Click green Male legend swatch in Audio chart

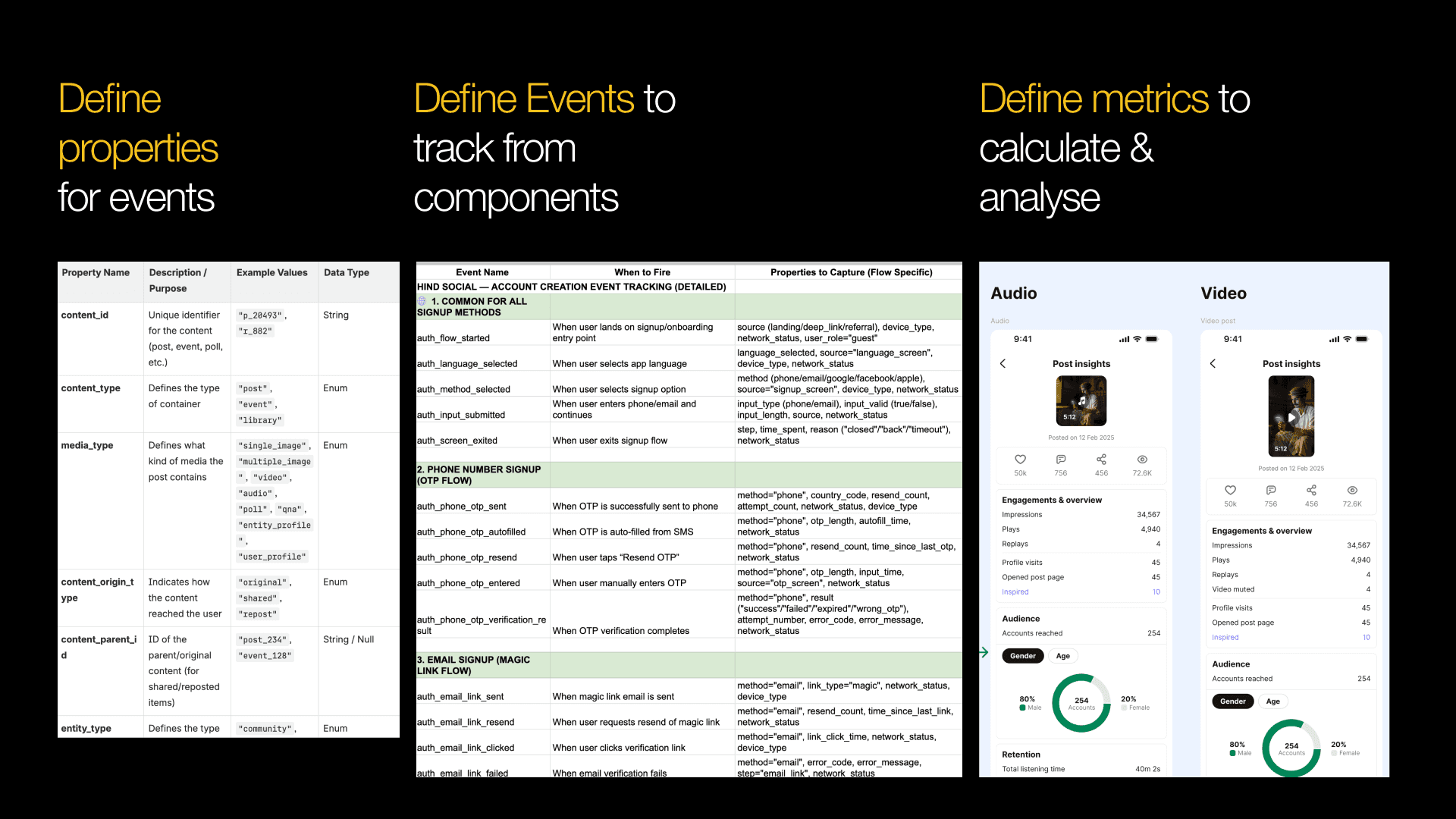tap(1022, 708)
